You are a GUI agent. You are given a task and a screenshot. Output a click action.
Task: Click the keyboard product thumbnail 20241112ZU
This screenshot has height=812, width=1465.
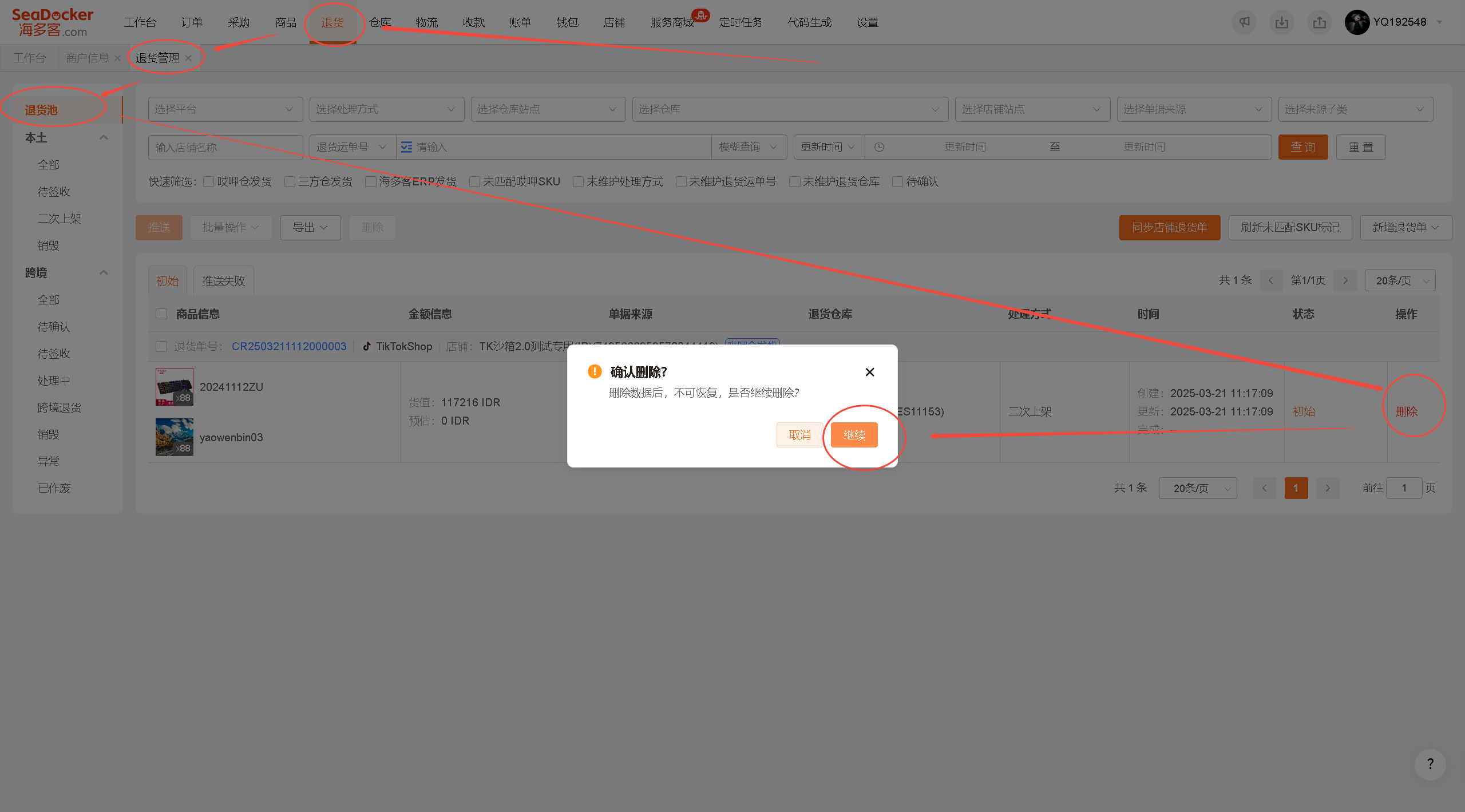(175, 387)
